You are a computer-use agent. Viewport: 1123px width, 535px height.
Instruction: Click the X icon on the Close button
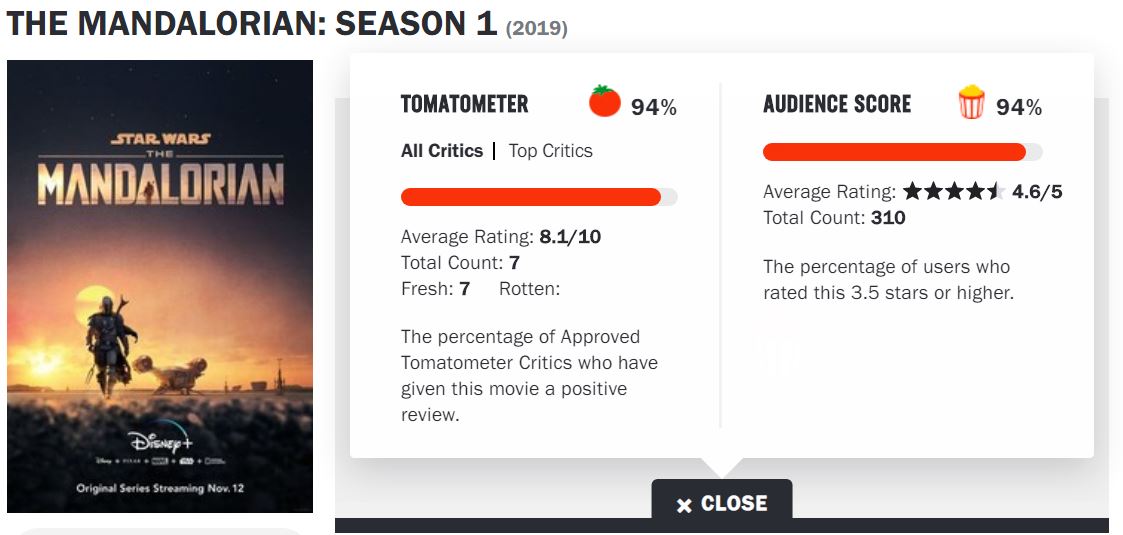coord(684,505)
